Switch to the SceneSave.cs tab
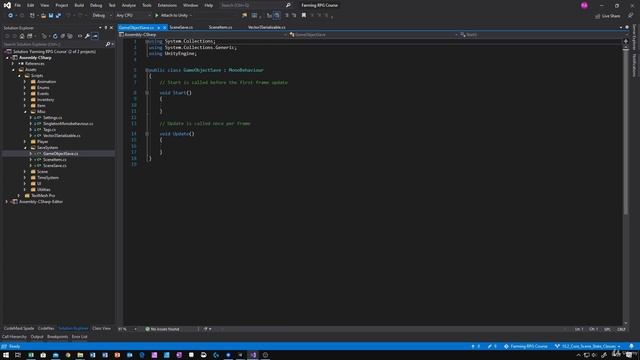The width and height of the screenshot is (640, 360). (181, 27)
